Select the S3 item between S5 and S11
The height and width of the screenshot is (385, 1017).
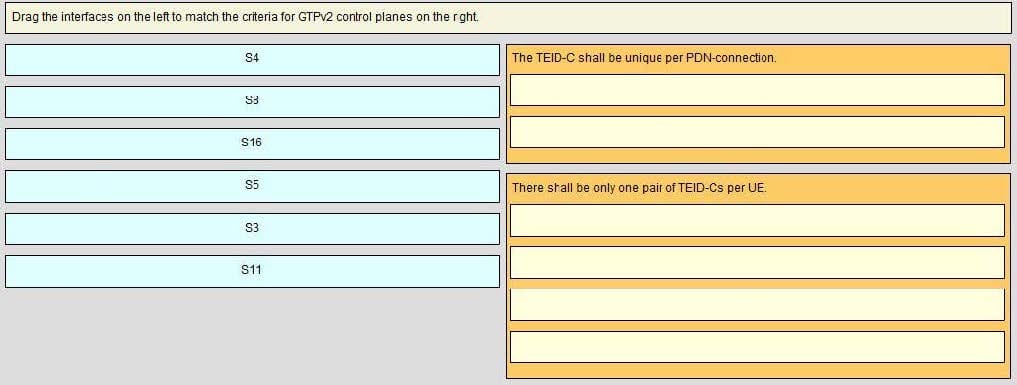[252, 229]
